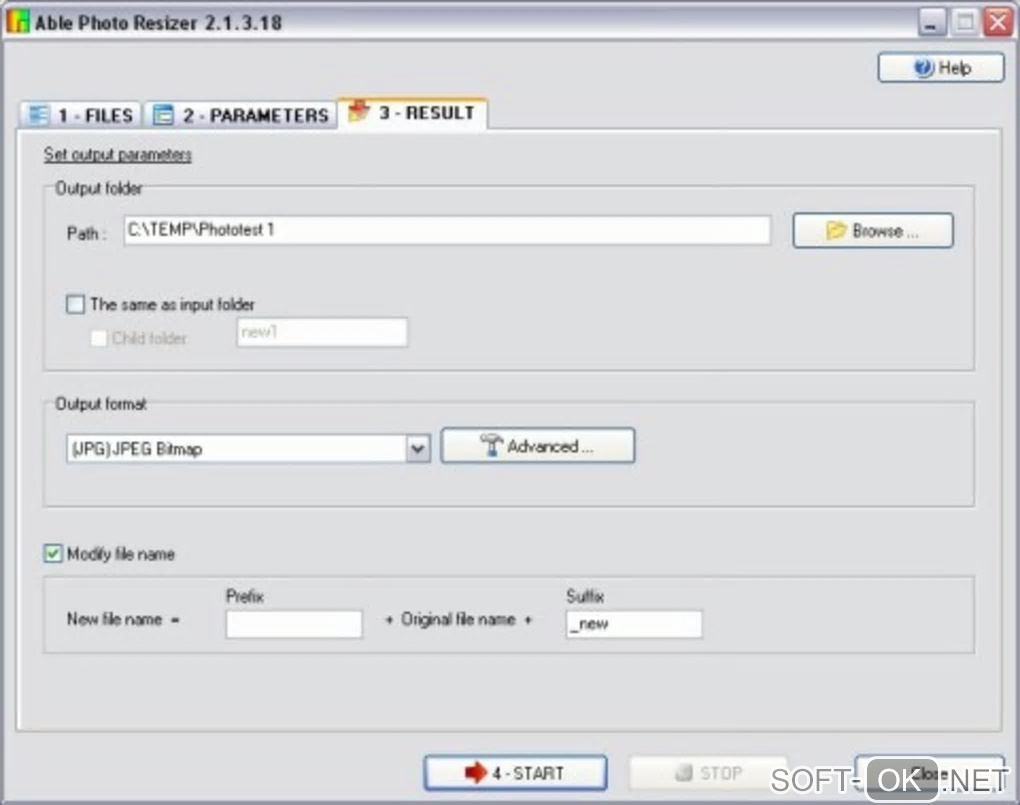Uncheck Modify file name checkbox
This screenshot has height=805, width=1020.
tap(53, 554)
